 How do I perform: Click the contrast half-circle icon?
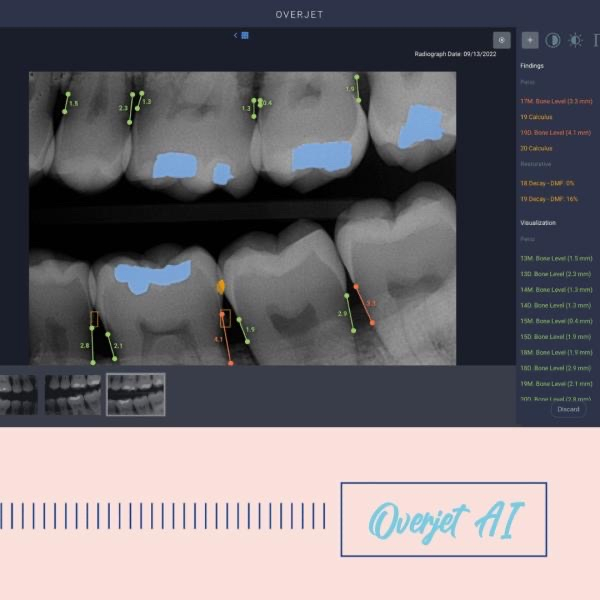(x=553, y=40)
